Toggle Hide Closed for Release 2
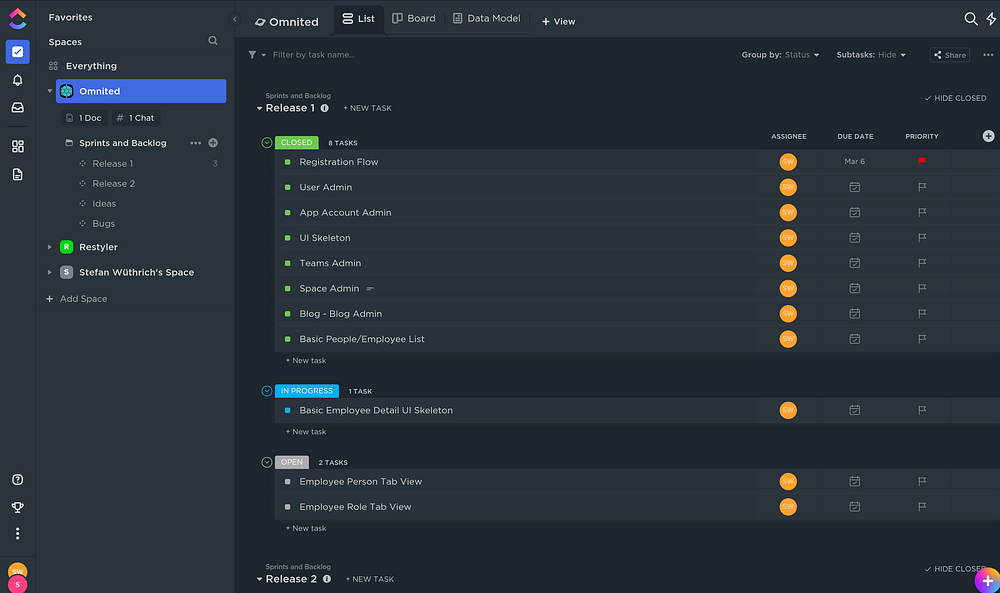 coord(955,569)
